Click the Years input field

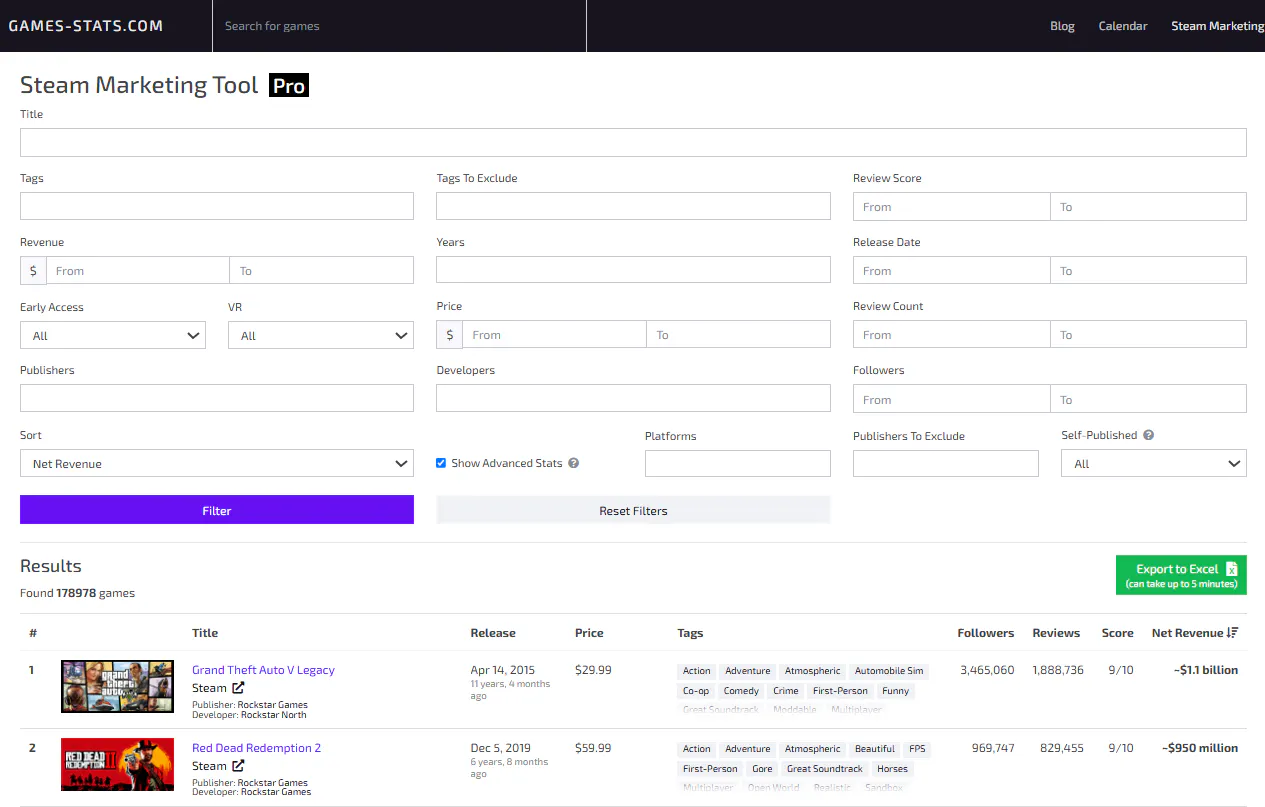633,270
